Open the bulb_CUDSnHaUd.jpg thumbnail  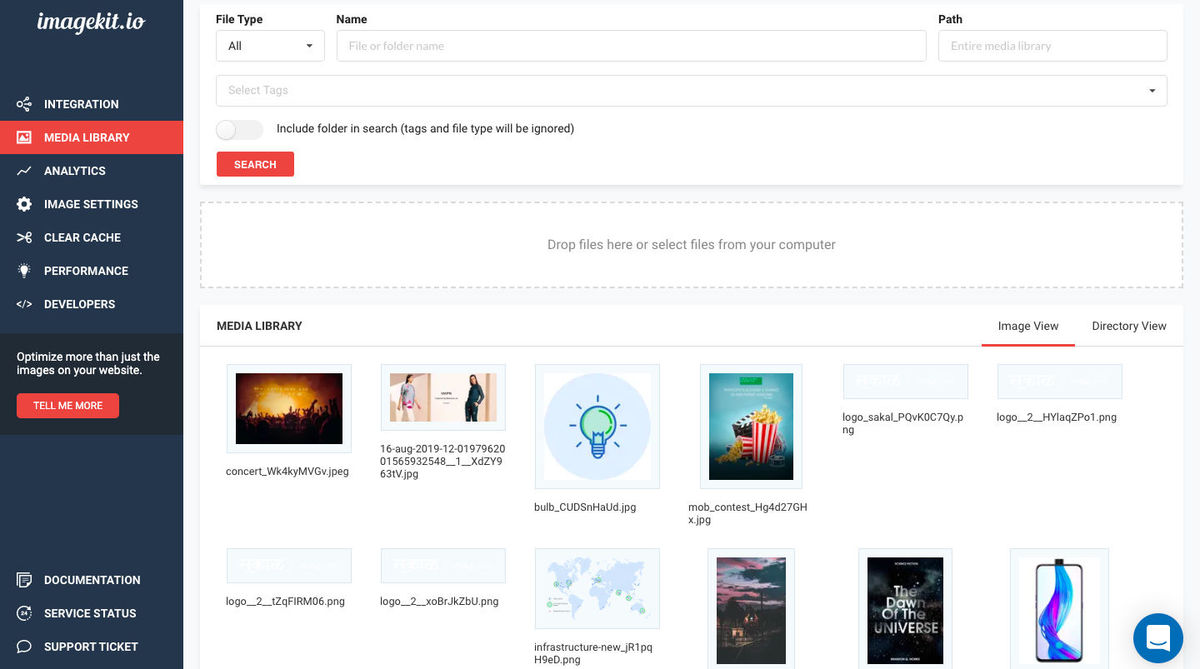596,426
